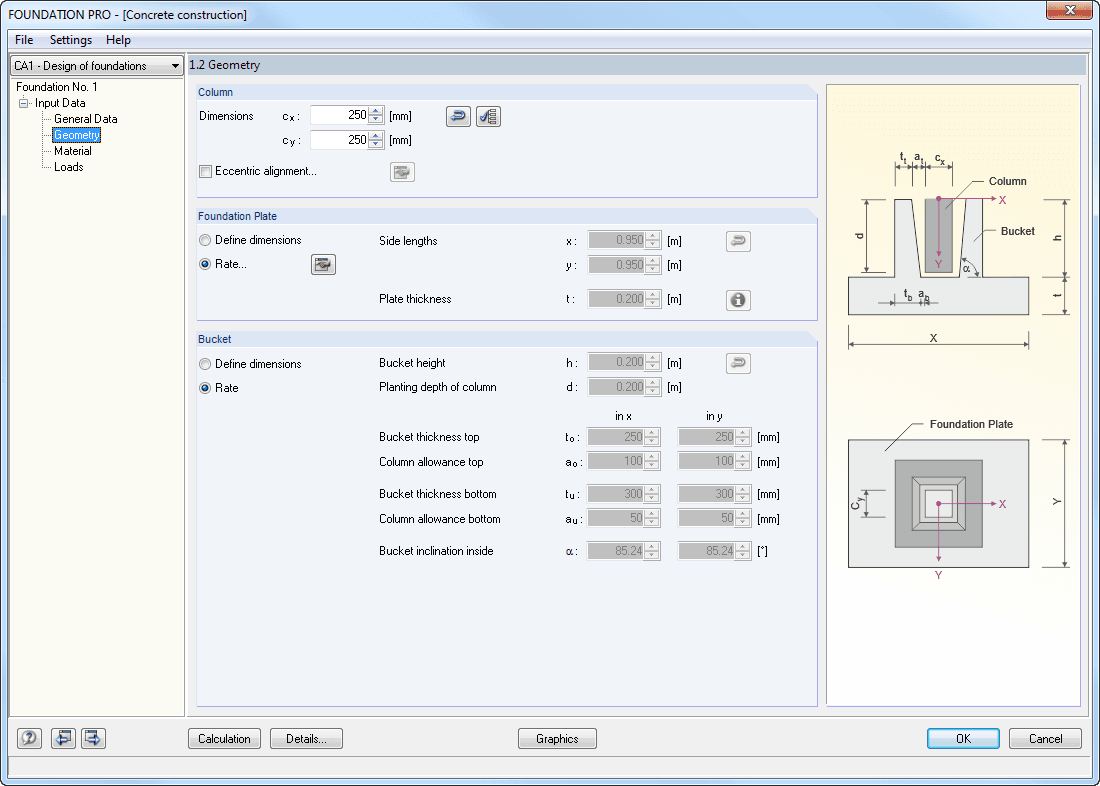The image size is (1100, 786).
Task: Click the eccentric alignment settings icon
Action: [402, 172]
